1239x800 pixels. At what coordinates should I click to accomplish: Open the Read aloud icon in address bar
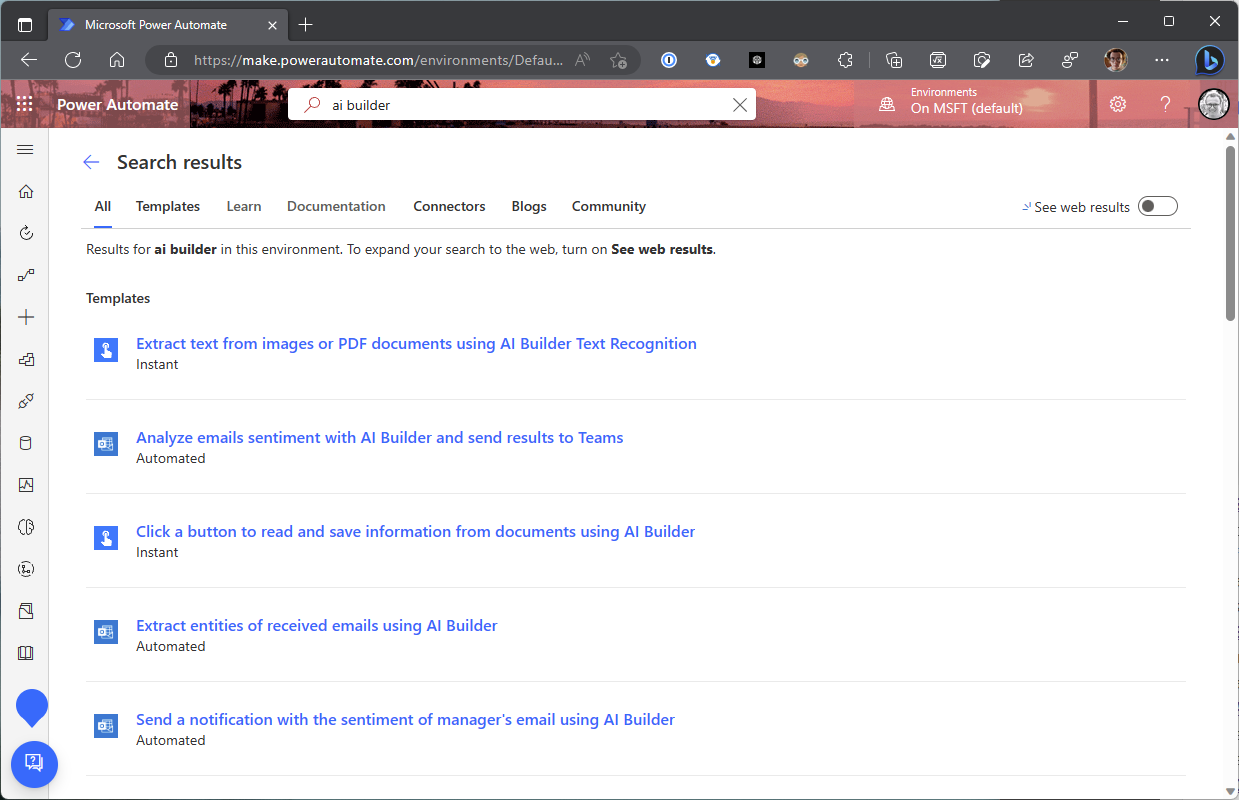point(583,60)
